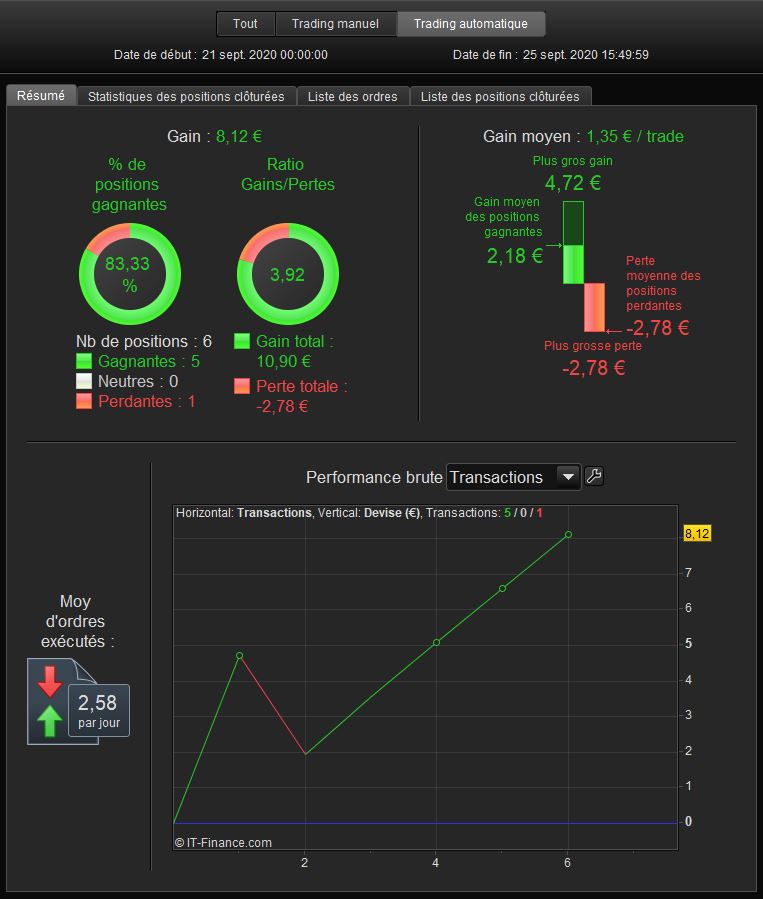
Task: Select the Trading automatique filter
Action: (x=471, y=24)
